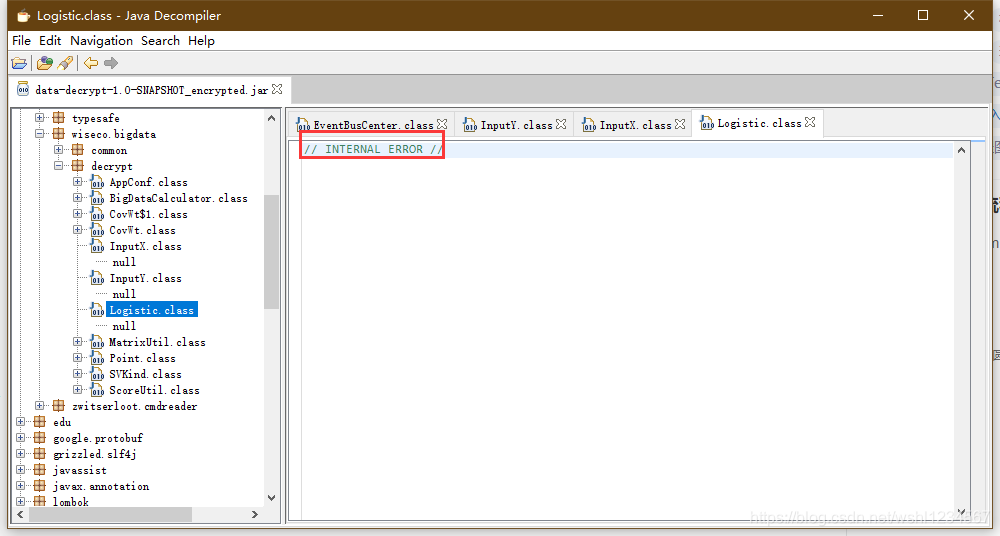The image size is (1000, 536).
Task: Expand the AppConf.class node
Action: coord(78,182)
